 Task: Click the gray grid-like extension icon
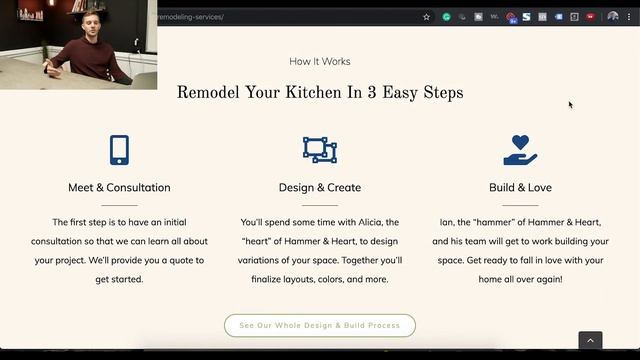coord(542,17)
